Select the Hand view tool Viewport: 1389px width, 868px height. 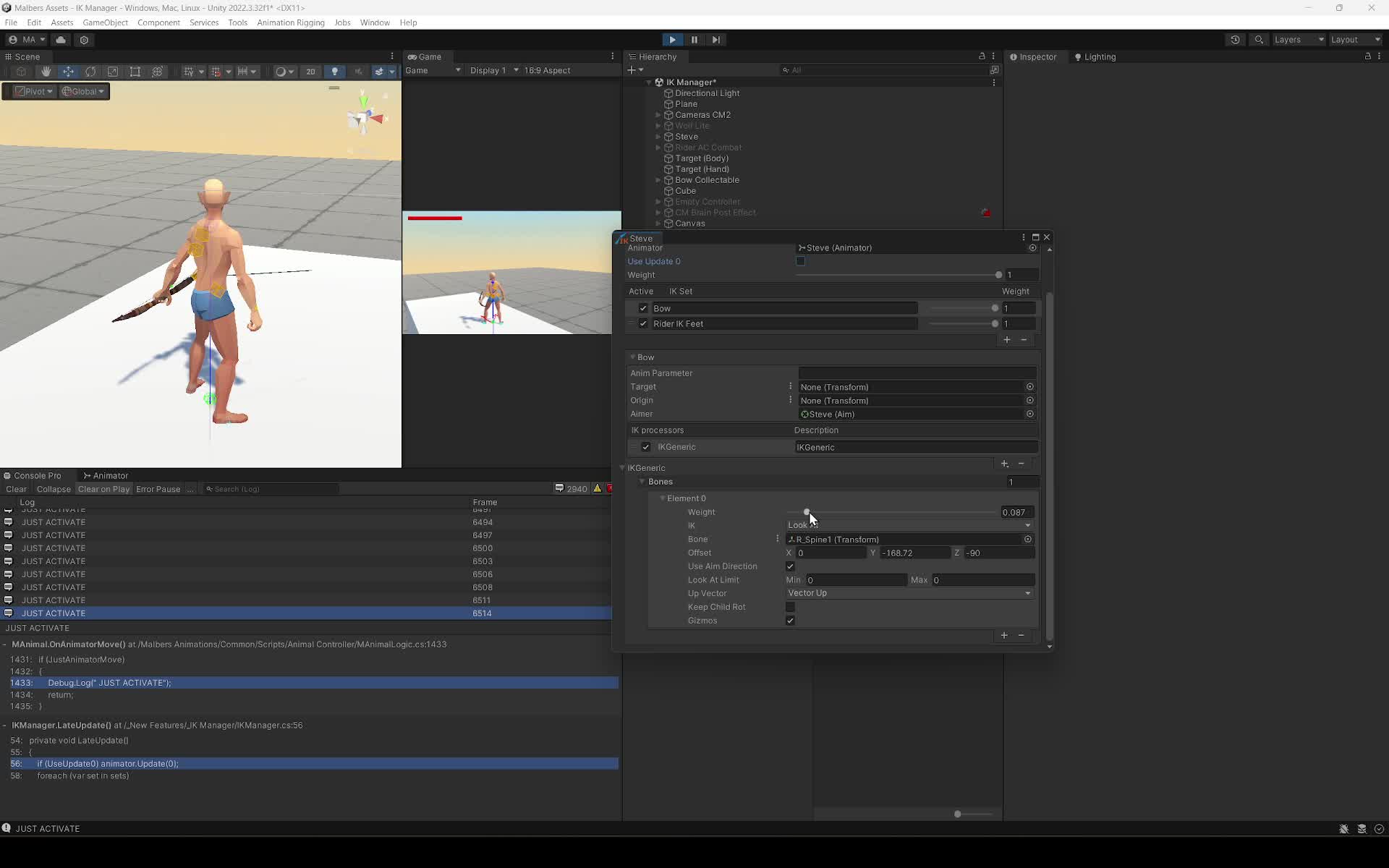tap(46, 72)
